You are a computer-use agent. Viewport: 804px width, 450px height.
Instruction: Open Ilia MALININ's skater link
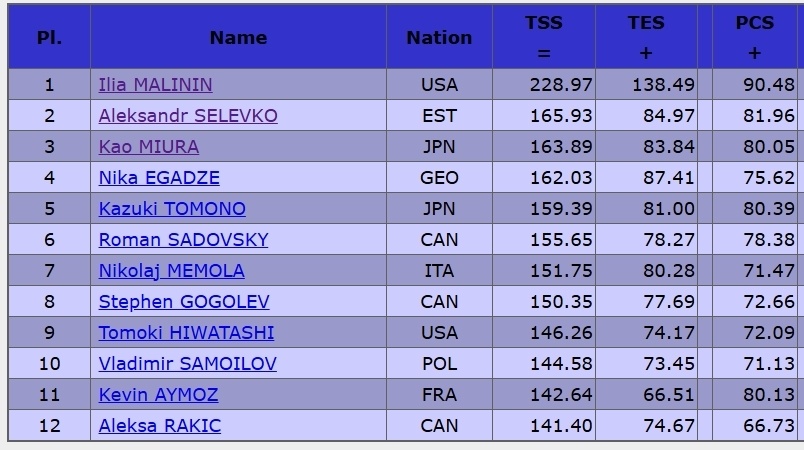[x=155, y=85]
